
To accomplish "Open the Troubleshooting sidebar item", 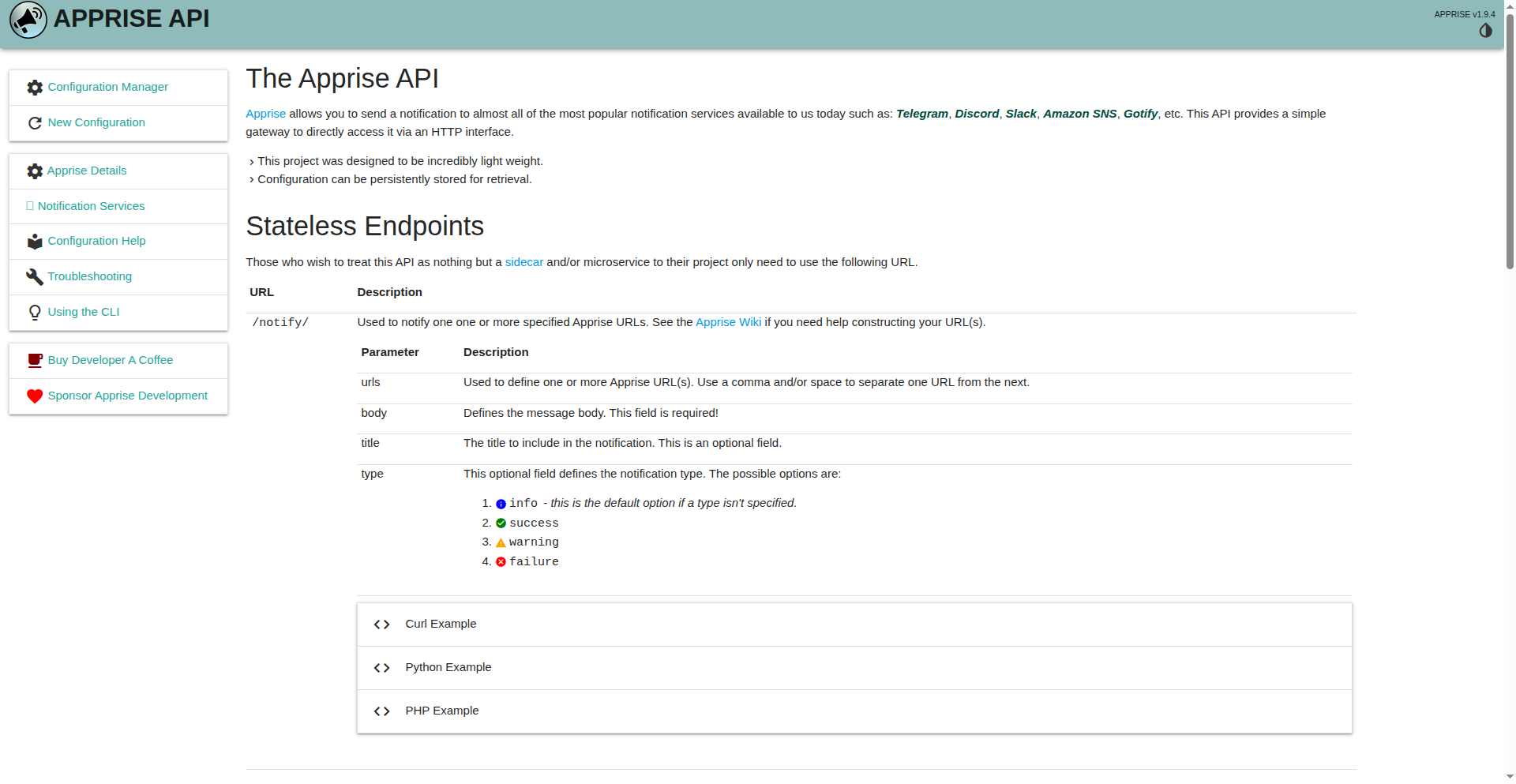I will (x=89, y=276).
